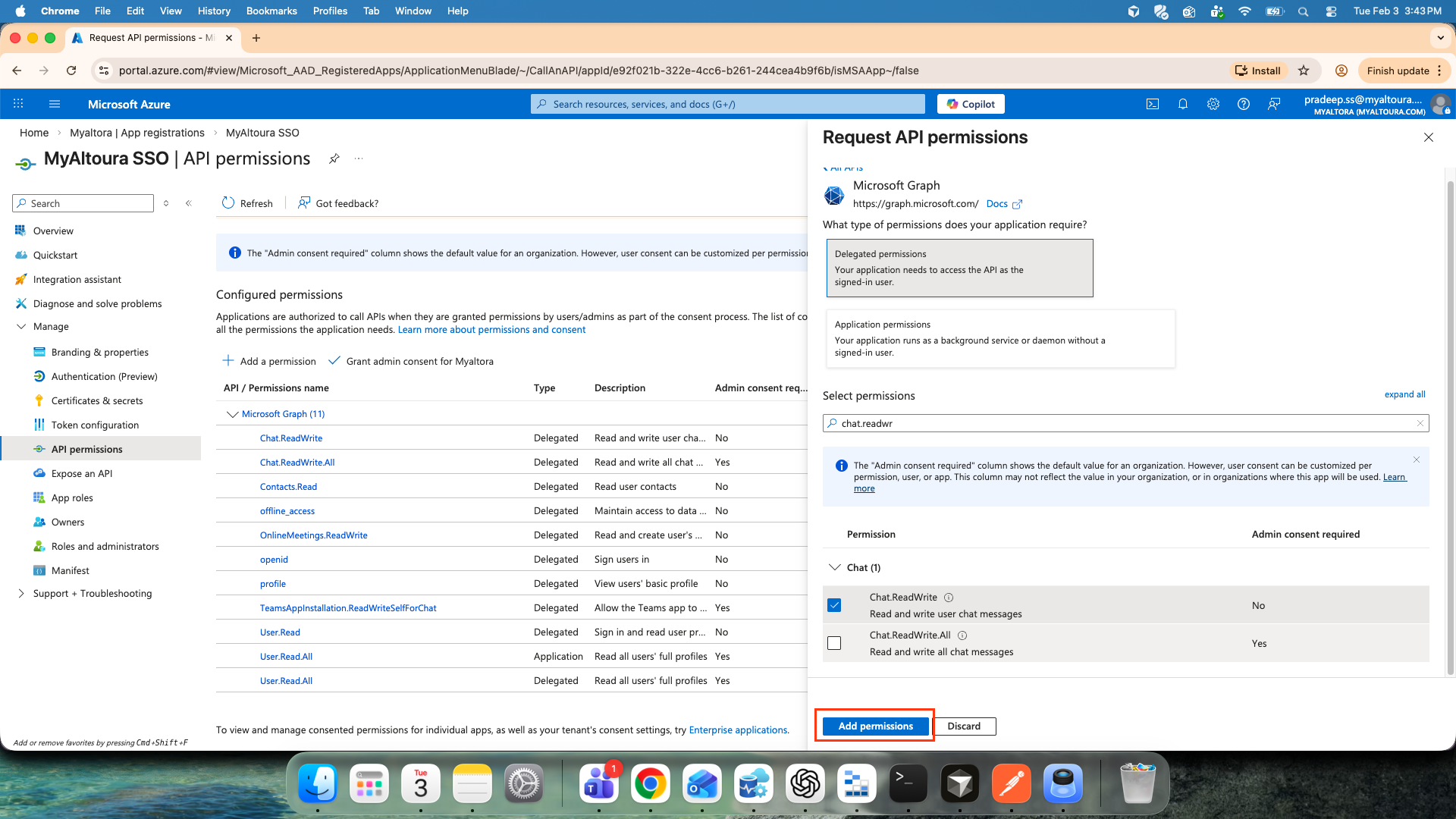Open Azure portal settings gear
1456x819 pixels.
coord(1213,104)
